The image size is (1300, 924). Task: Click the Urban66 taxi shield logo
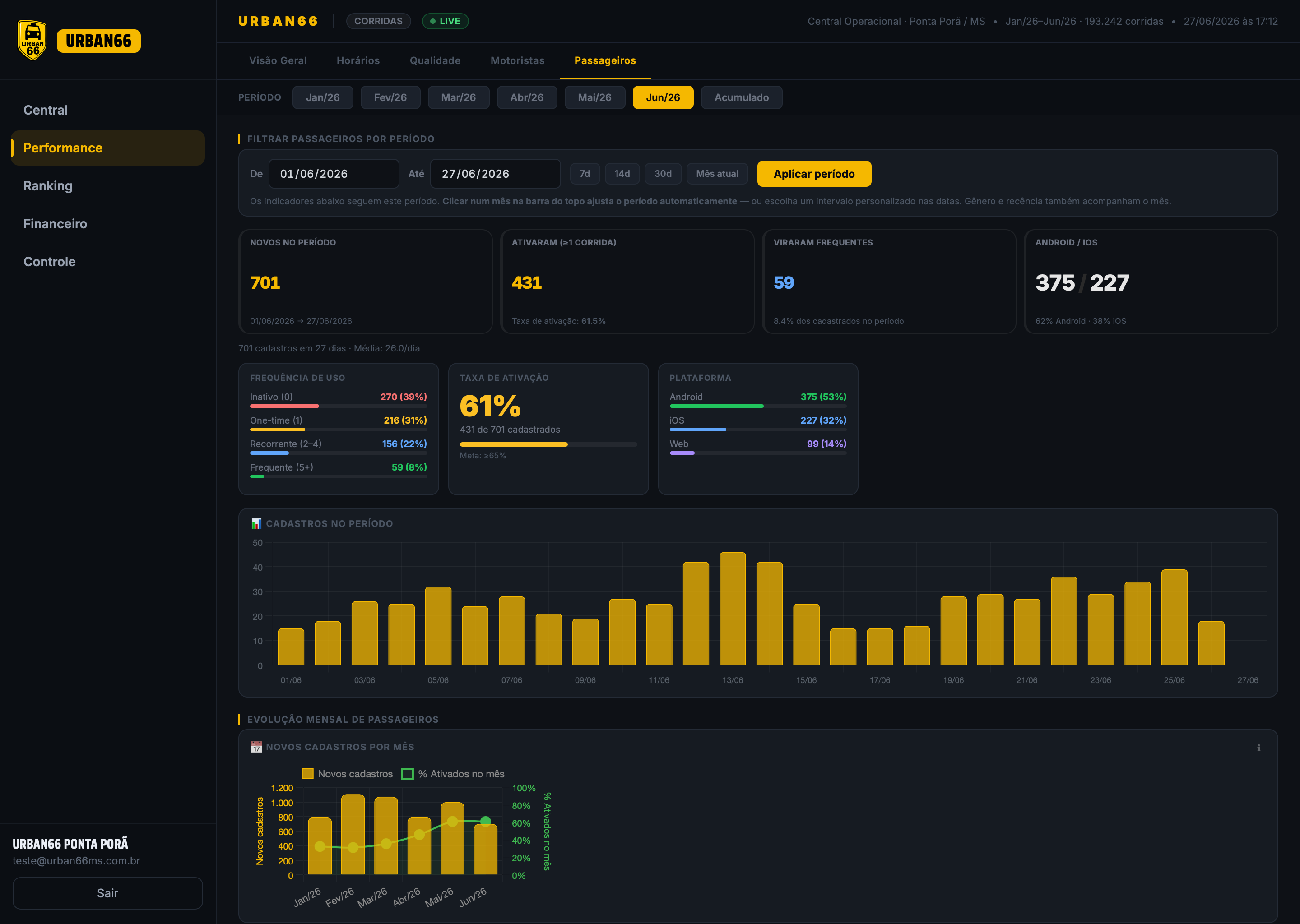coord(32,41)
